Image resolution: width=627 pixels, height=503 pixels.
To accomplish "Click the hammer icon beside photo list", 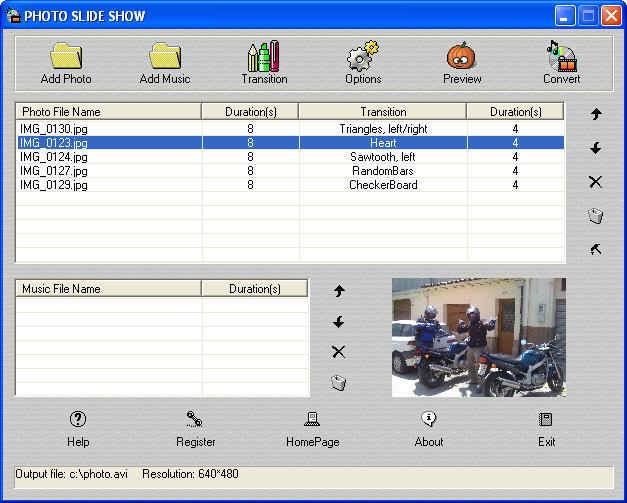I will (x=596, y=250).
